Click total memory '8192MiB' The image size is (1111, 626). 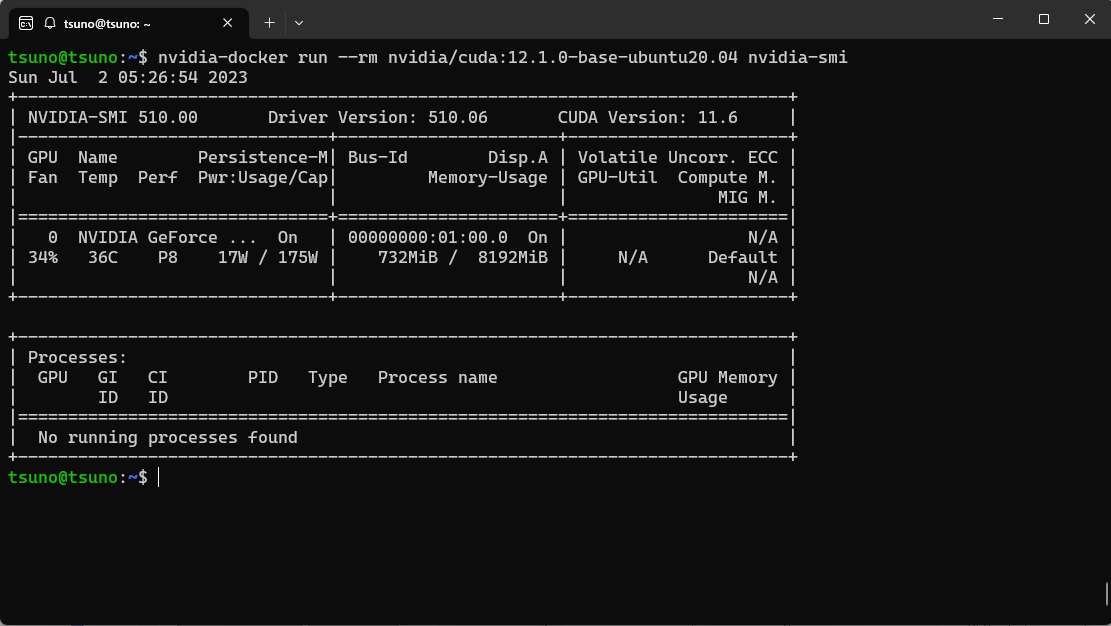tap(512, 257)
